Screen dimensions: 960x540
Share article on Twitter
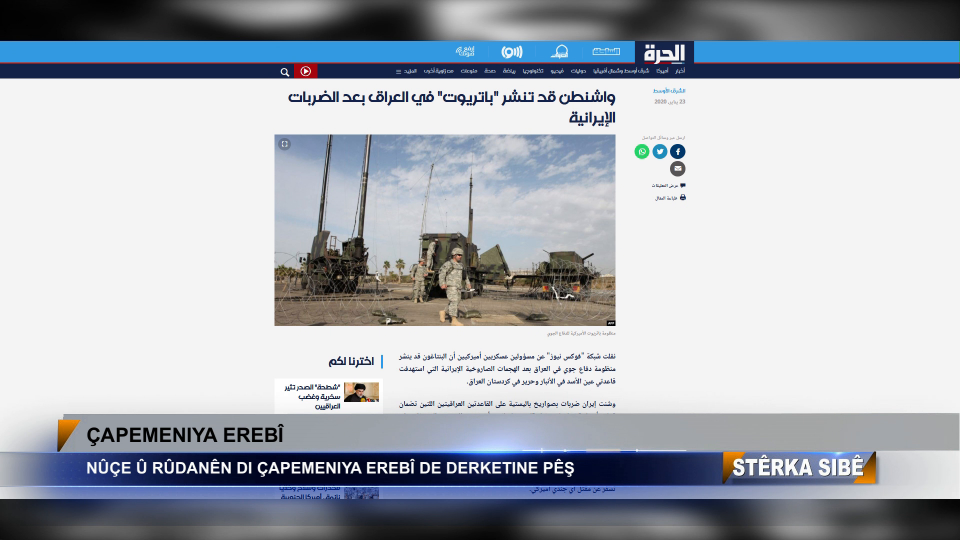click(659, 151)
